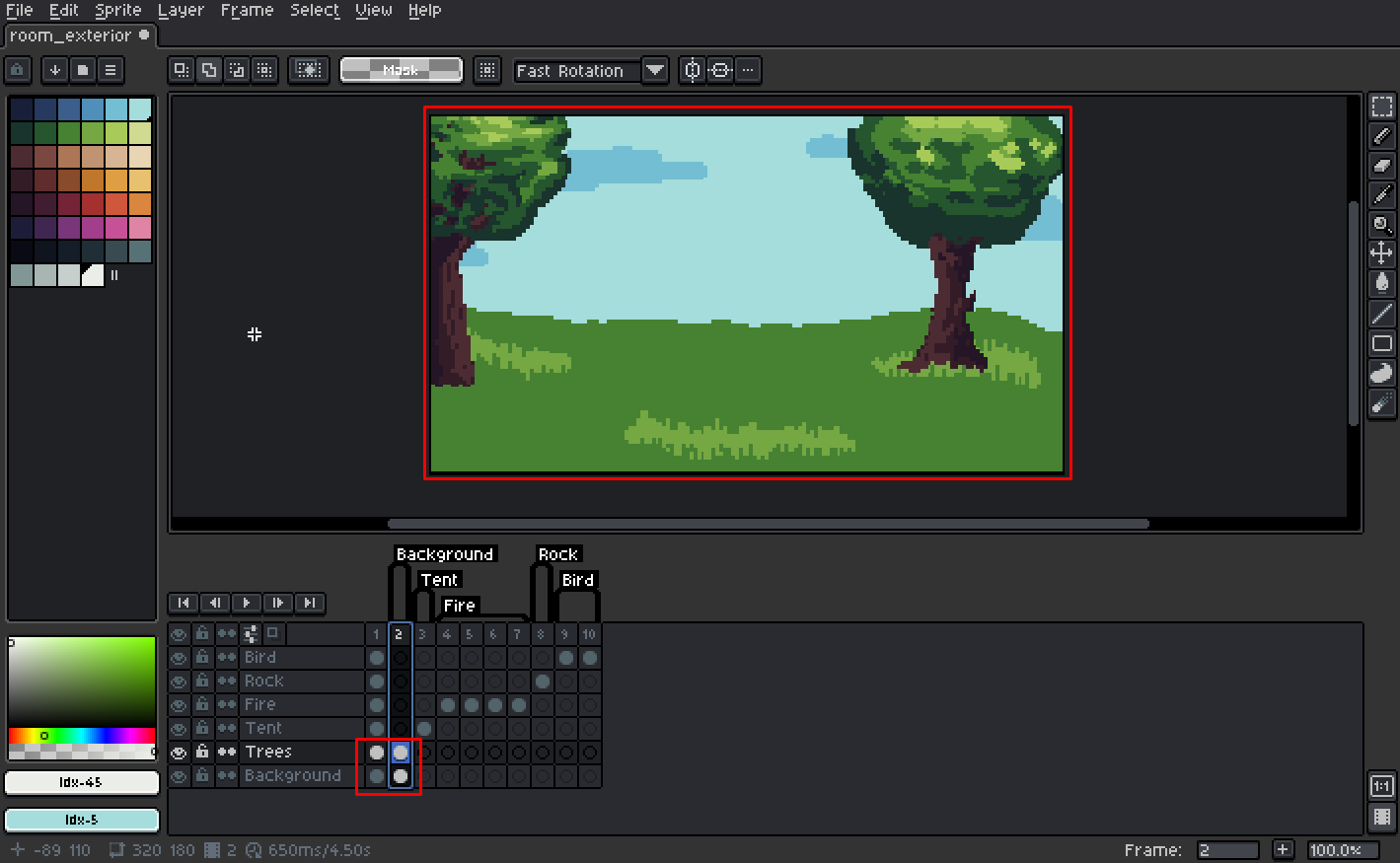Switch to the room_exterior tab
The width and height of the screenshot is (1400, 863).
coord(79,36)
